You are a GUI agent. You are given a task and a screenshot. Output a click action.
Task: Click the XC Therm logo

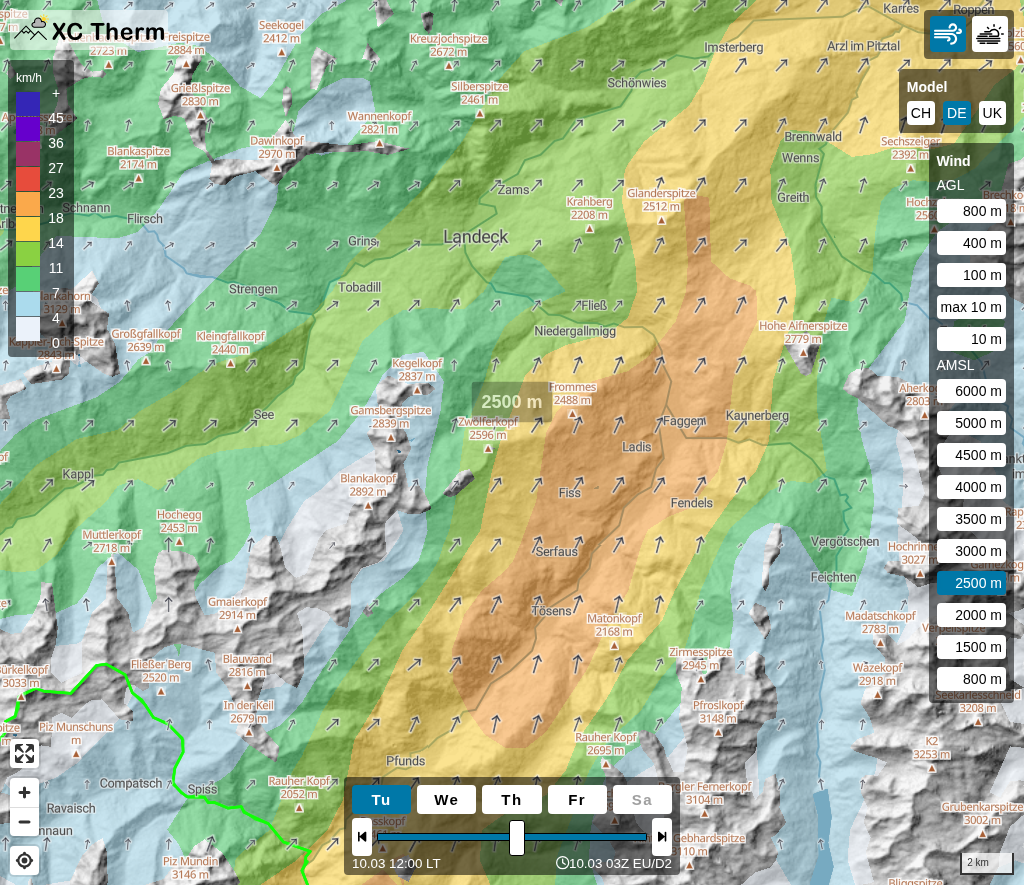(x=90, y=31)
